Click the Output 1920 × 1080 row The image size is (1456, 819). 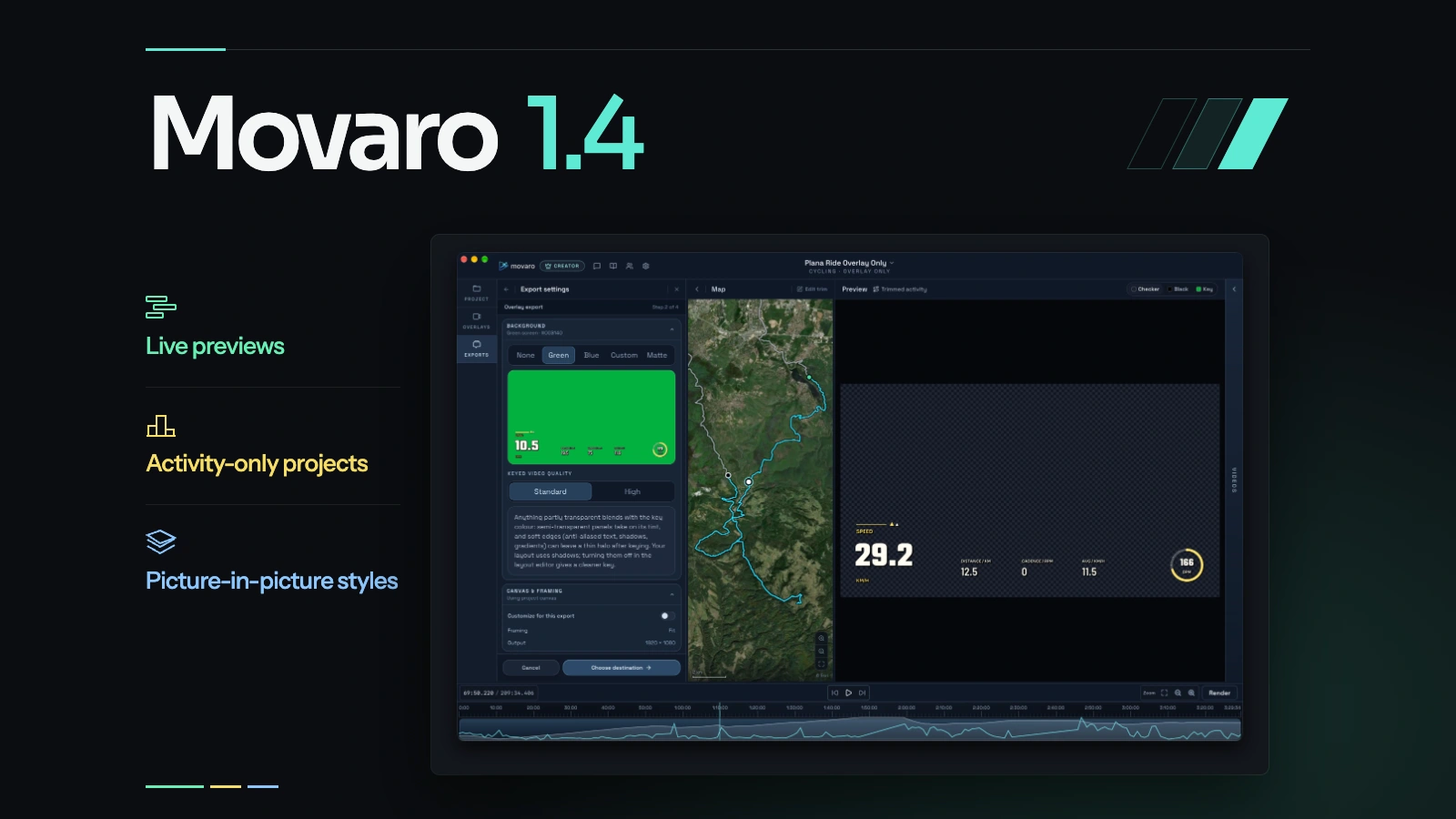[591, 642]
